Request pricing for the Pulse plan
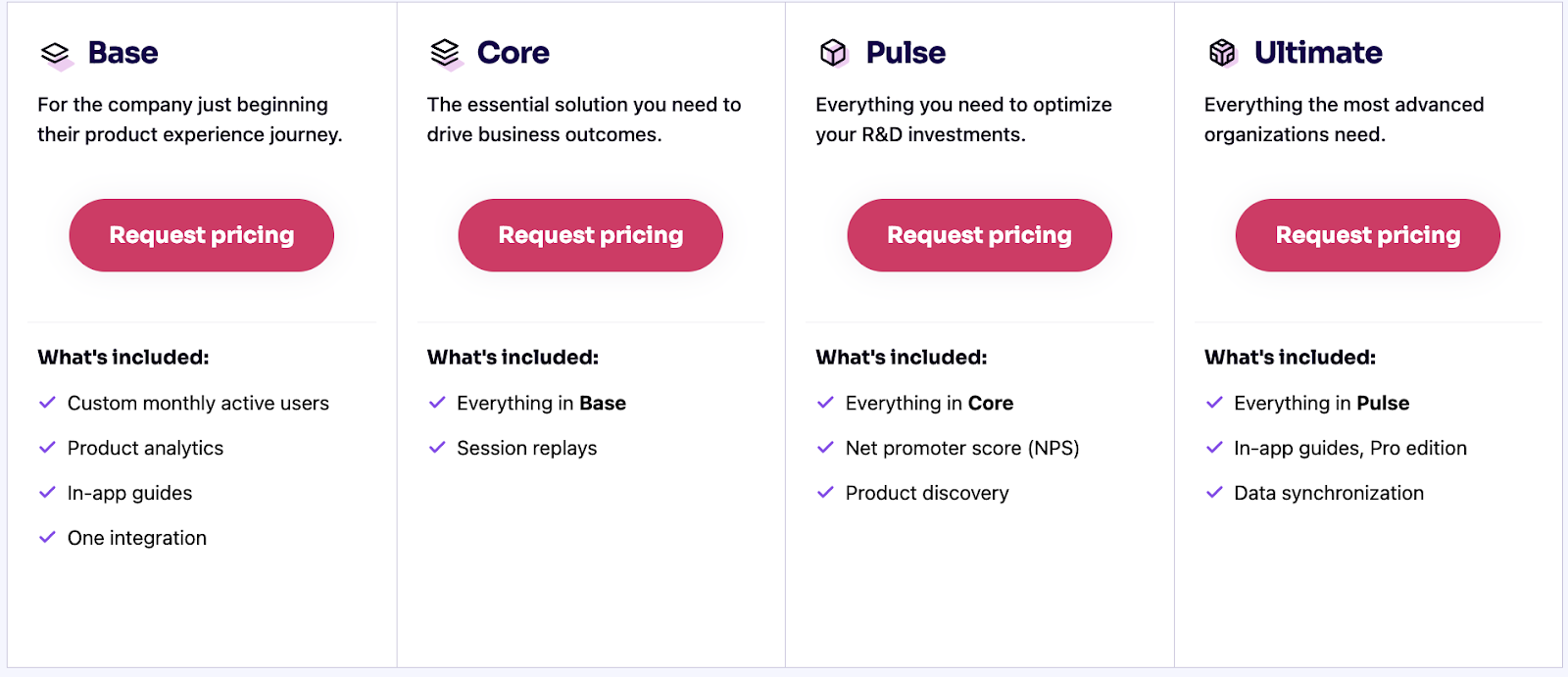1568x677 pixels. click(x=980, y=235)
